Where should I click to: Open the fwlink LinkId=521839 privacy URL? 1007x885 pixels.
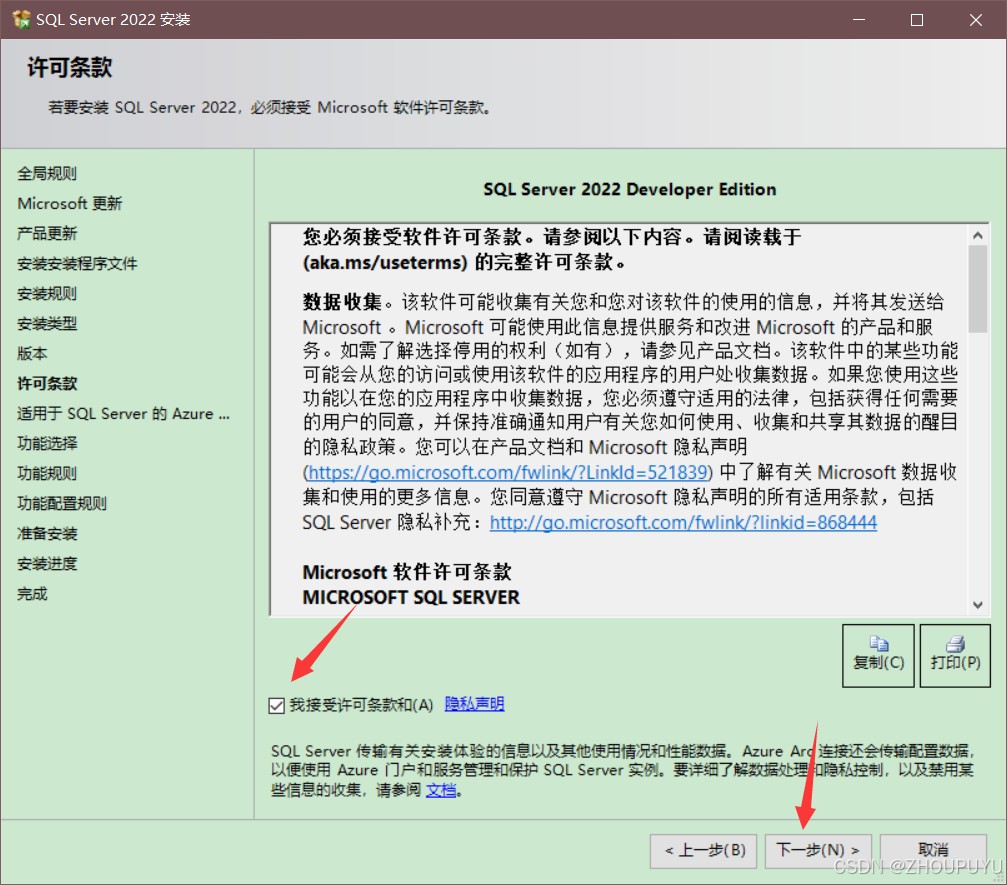pyautogui.click(x=508, y=472)
